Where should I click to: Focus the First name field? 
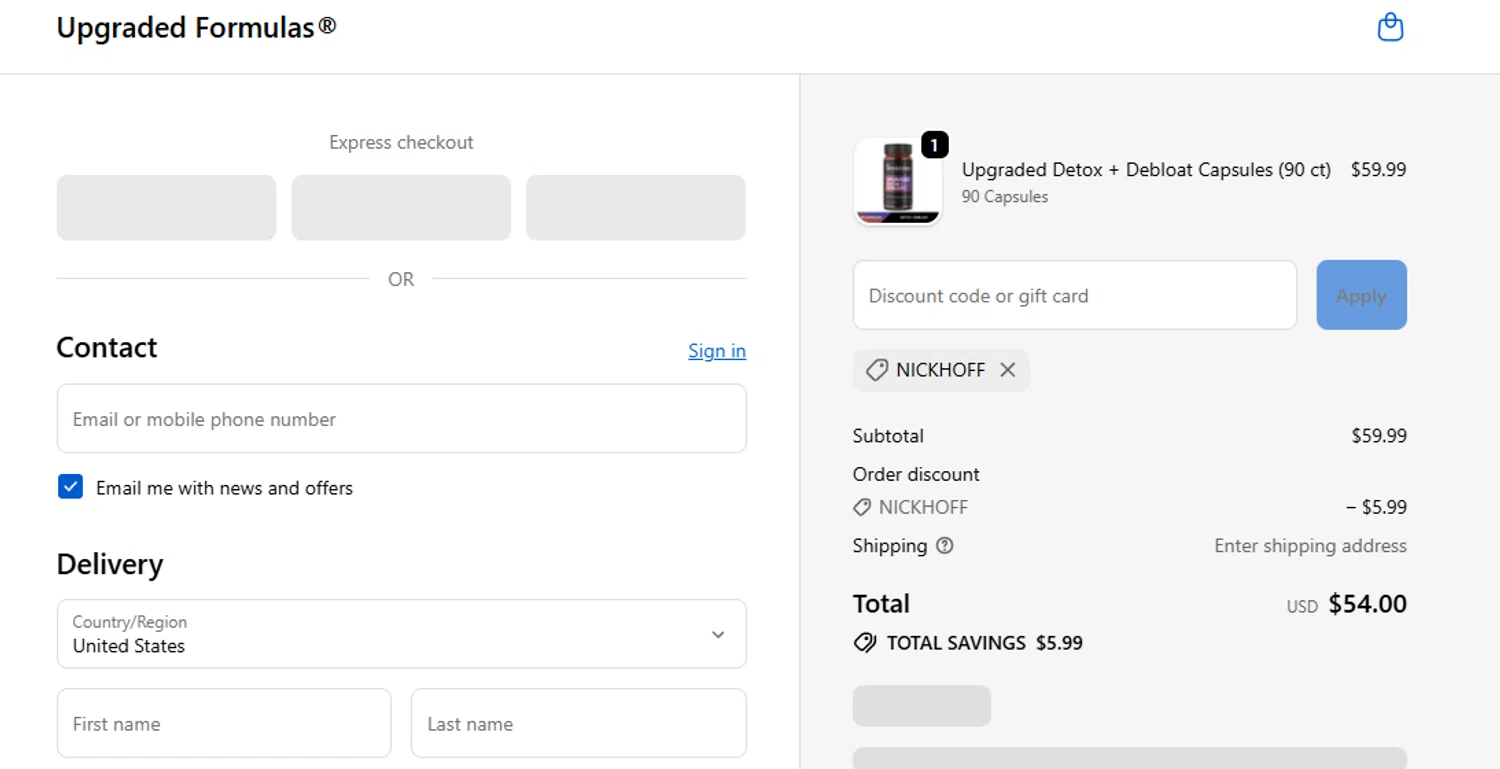(x=224, y=723)
